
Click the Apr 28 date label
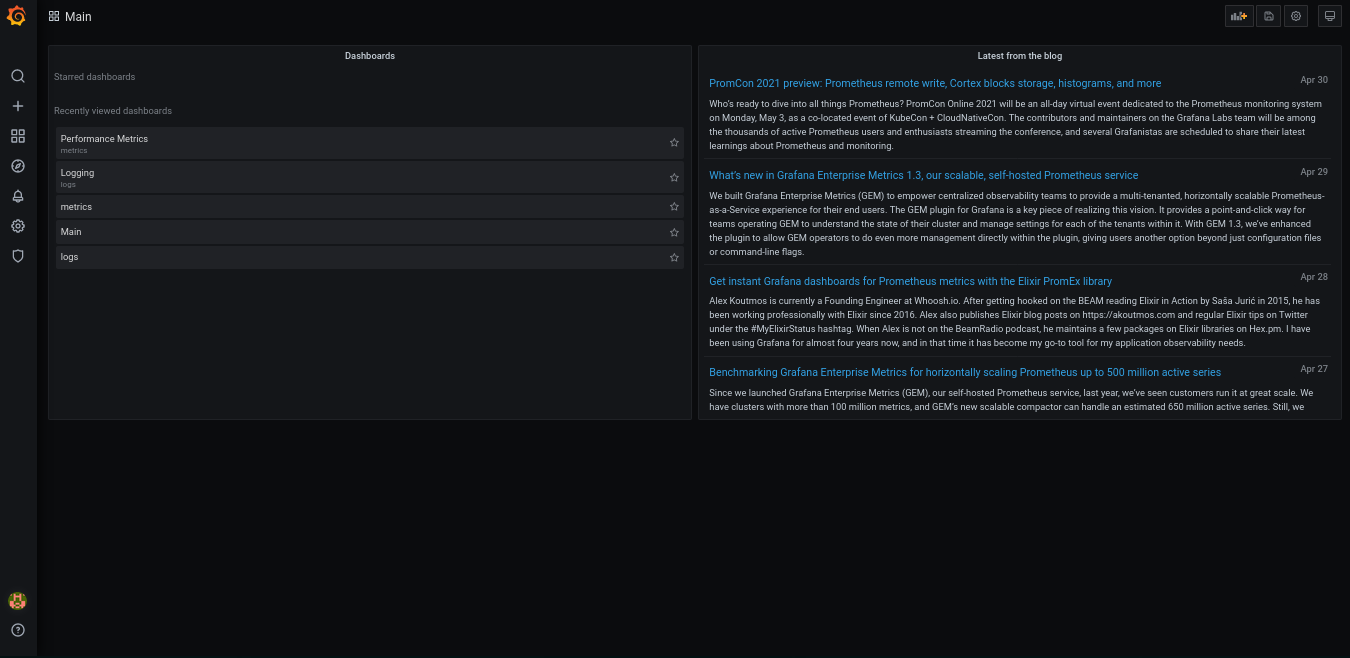[x=1314, y=277]
